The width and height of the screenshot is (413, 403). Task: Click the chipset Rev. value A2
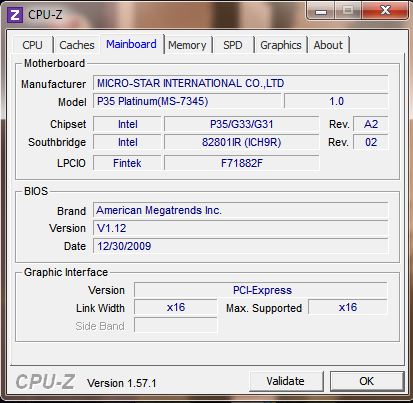pyautogui.click(x=371, y=124)
